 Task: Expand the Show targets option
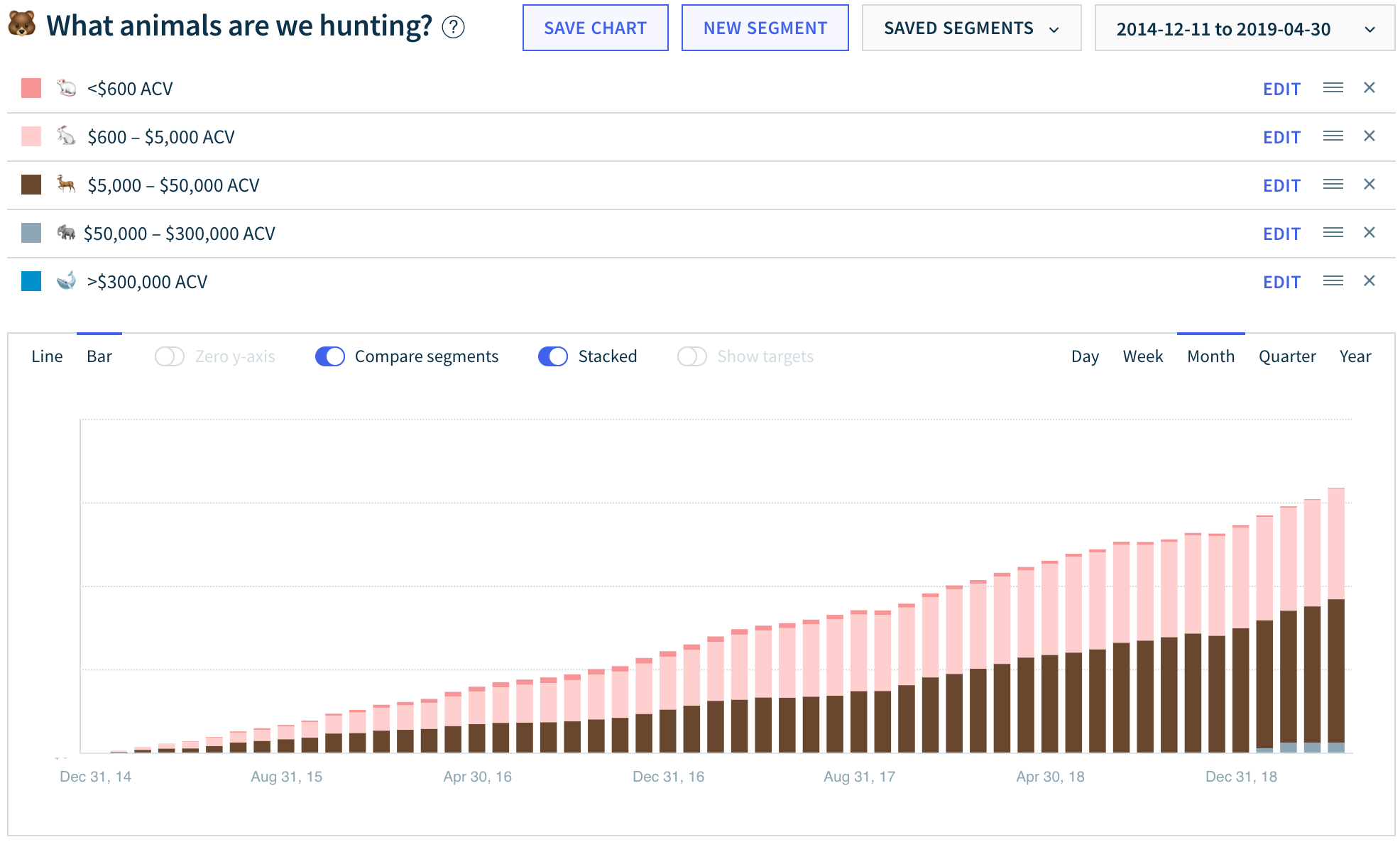(x=692, y=356)
